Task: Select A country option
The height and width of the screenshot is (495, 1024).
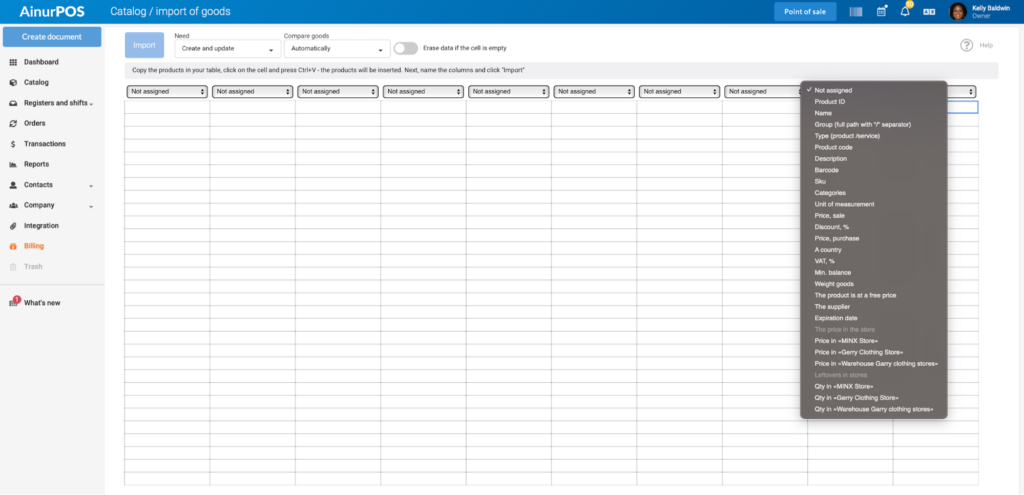Action: pos(874,250)
